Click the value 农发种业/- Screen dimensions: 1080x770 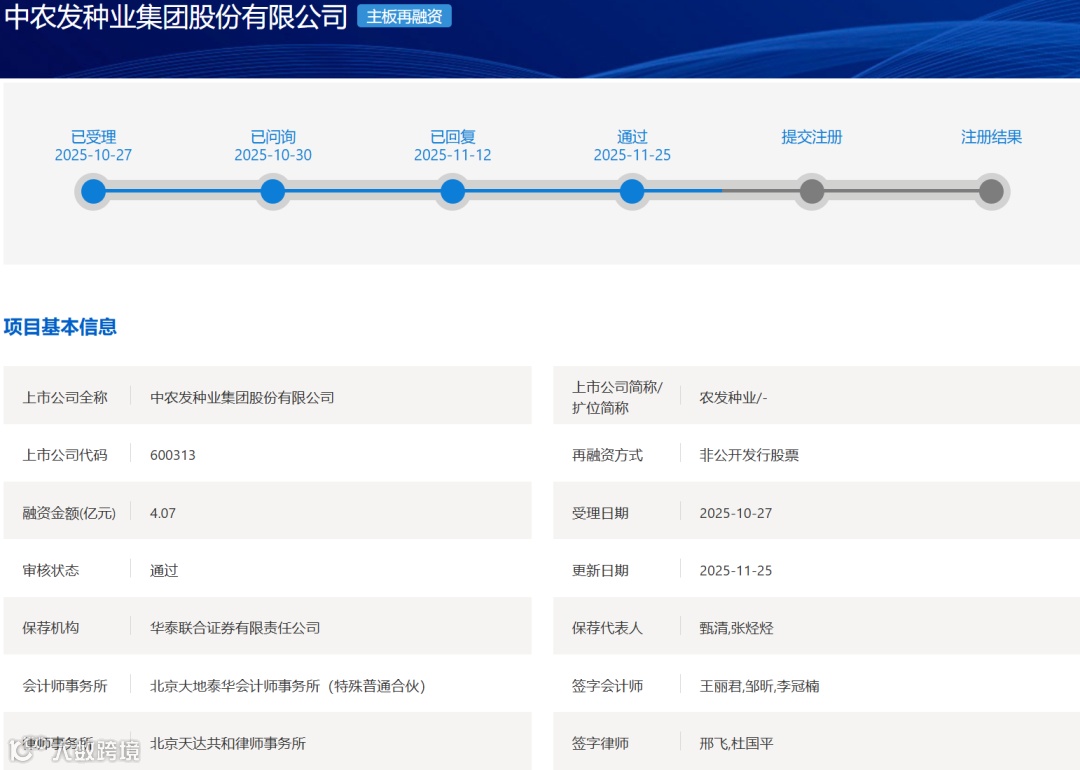pos(733,397)
